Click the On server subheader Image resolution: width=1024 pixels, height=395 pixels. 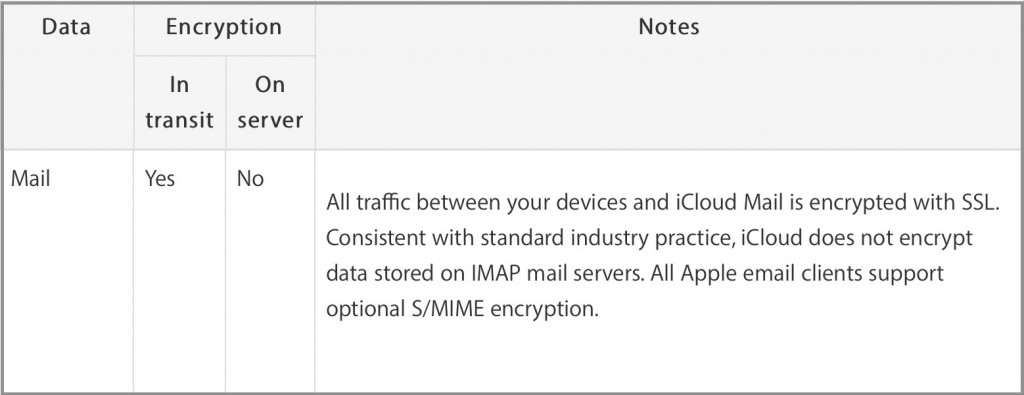(x=270, y=103)
